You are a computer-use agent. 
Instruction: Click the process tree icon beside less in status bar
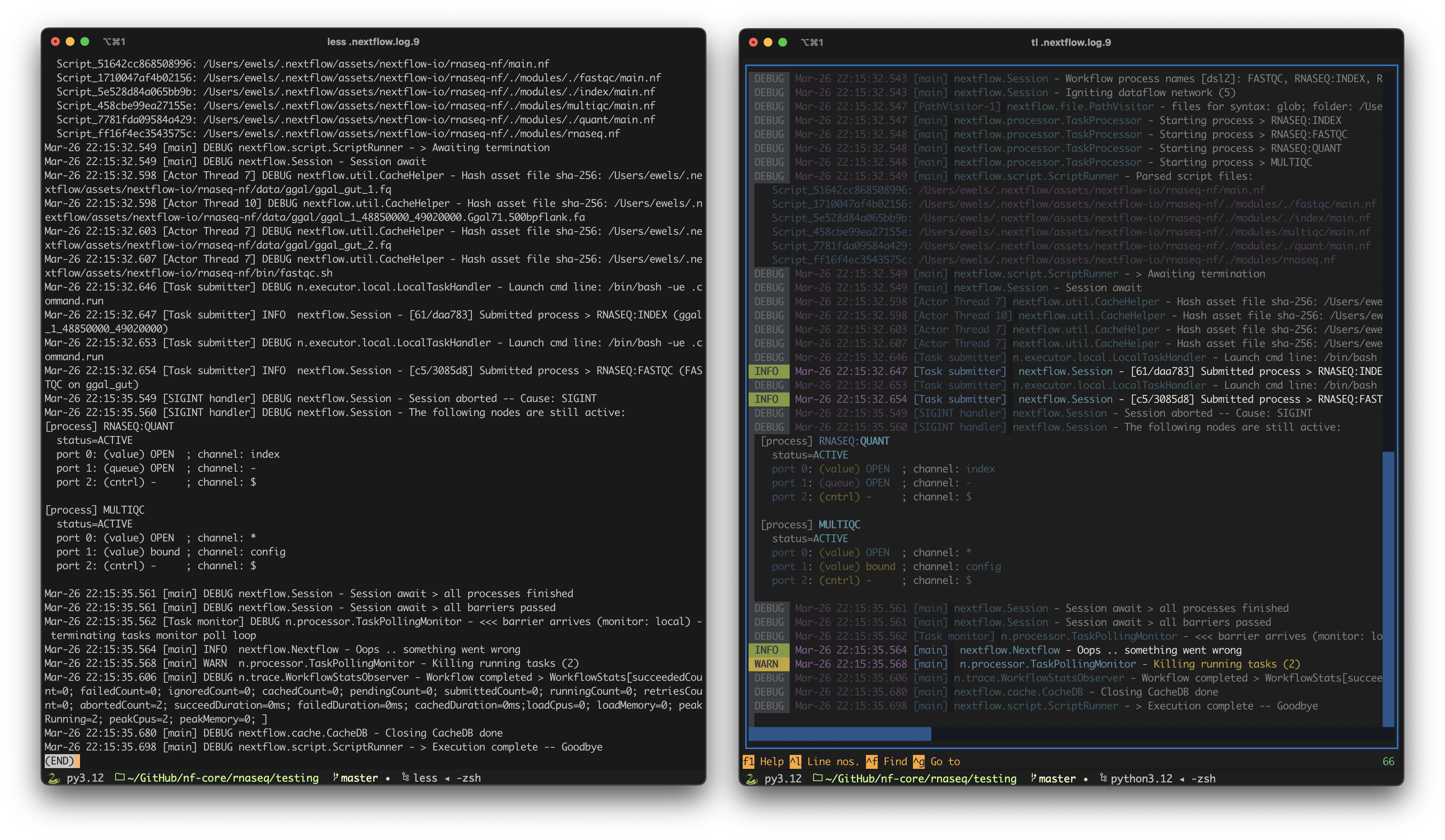pos(405,778)
